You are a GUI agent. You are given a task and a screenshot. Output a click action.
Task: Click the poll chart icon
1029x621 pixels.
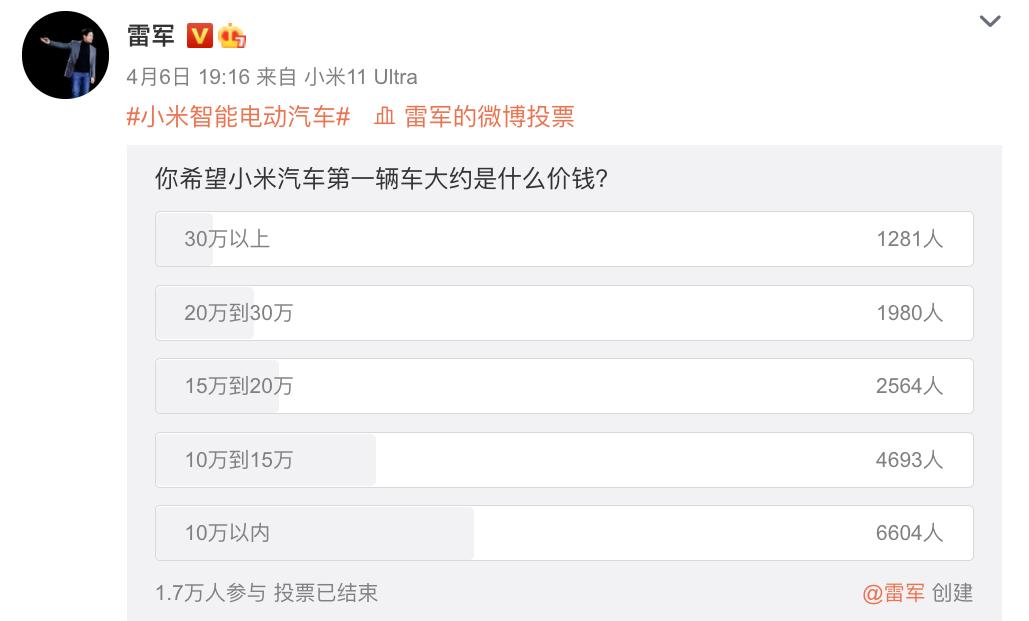tap(385, 117)
